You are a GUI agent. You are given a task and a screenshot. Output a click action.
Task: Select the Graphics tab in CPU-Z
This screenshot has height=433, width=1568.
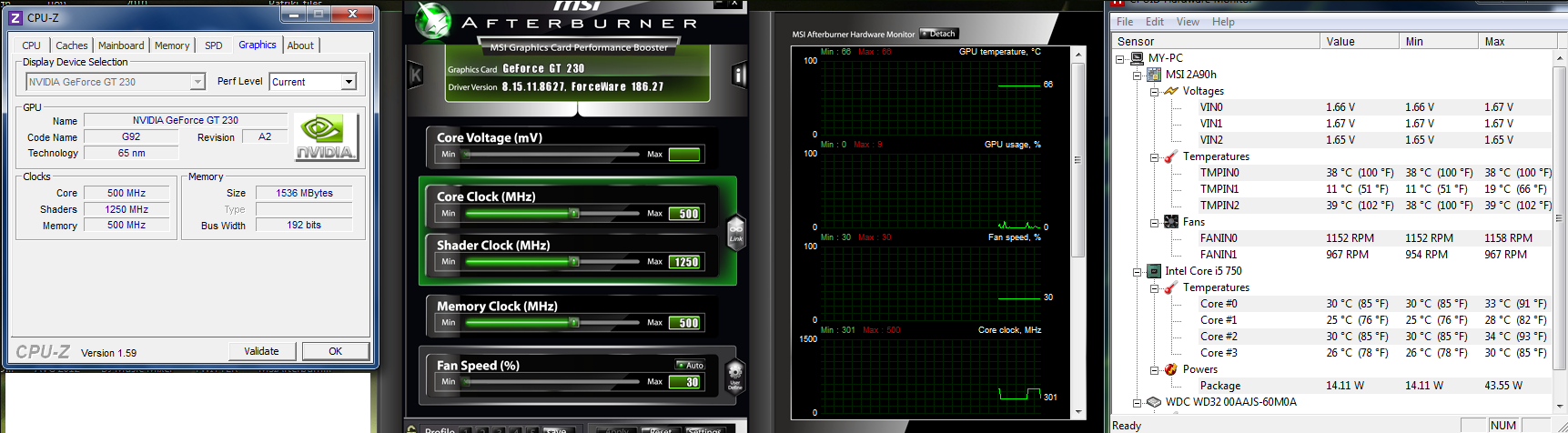(258, 45)
